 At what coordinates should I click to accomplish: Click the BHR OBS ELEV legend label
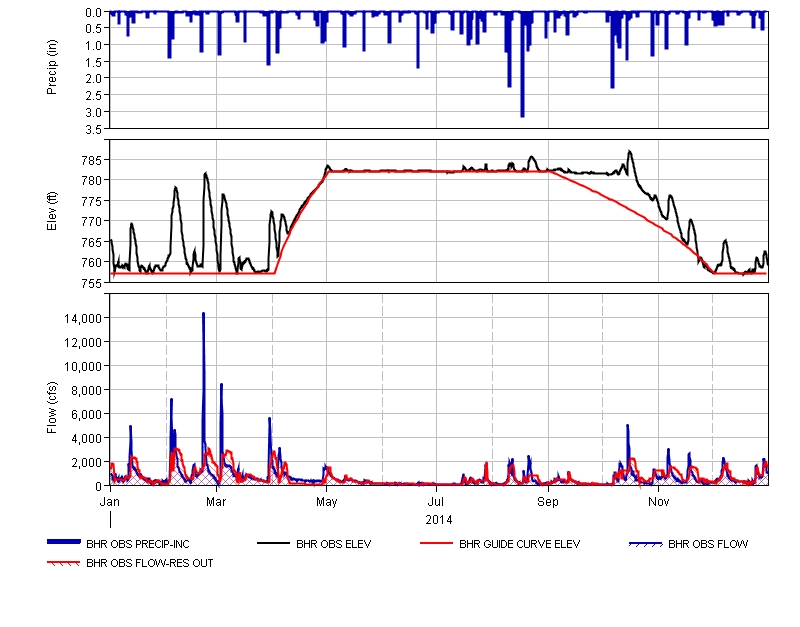coord(334,544)
